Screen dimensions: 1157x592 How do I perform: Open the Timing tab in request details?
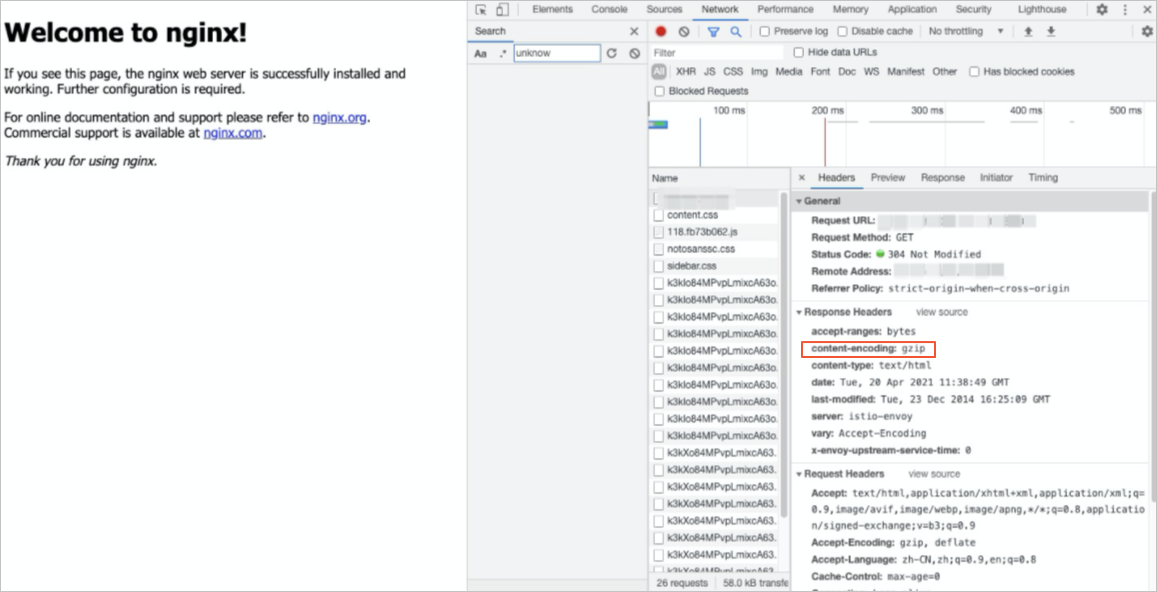pyautogui.click(x=1043, y=178)
